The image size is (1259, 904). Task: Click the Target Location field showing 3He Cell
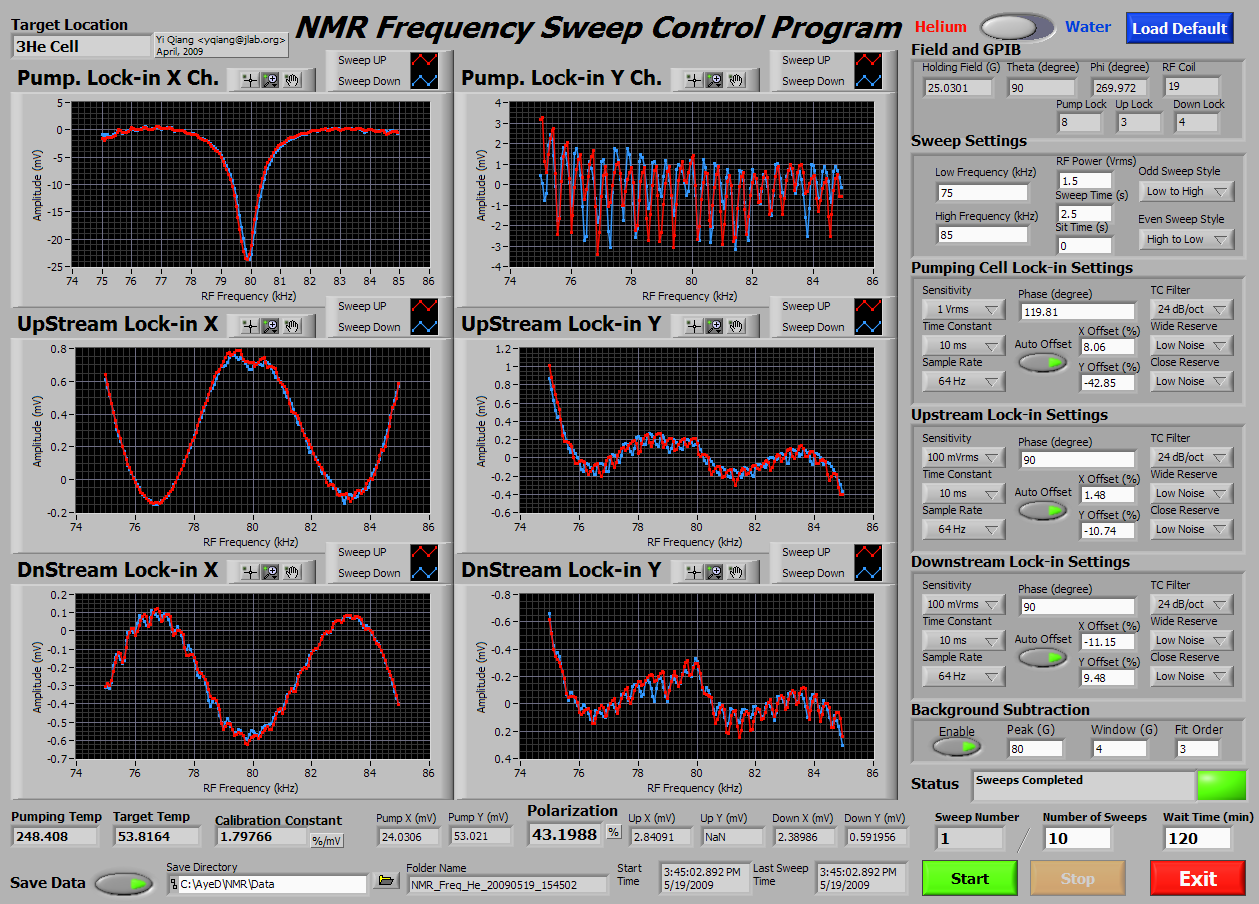click(80, 46)
